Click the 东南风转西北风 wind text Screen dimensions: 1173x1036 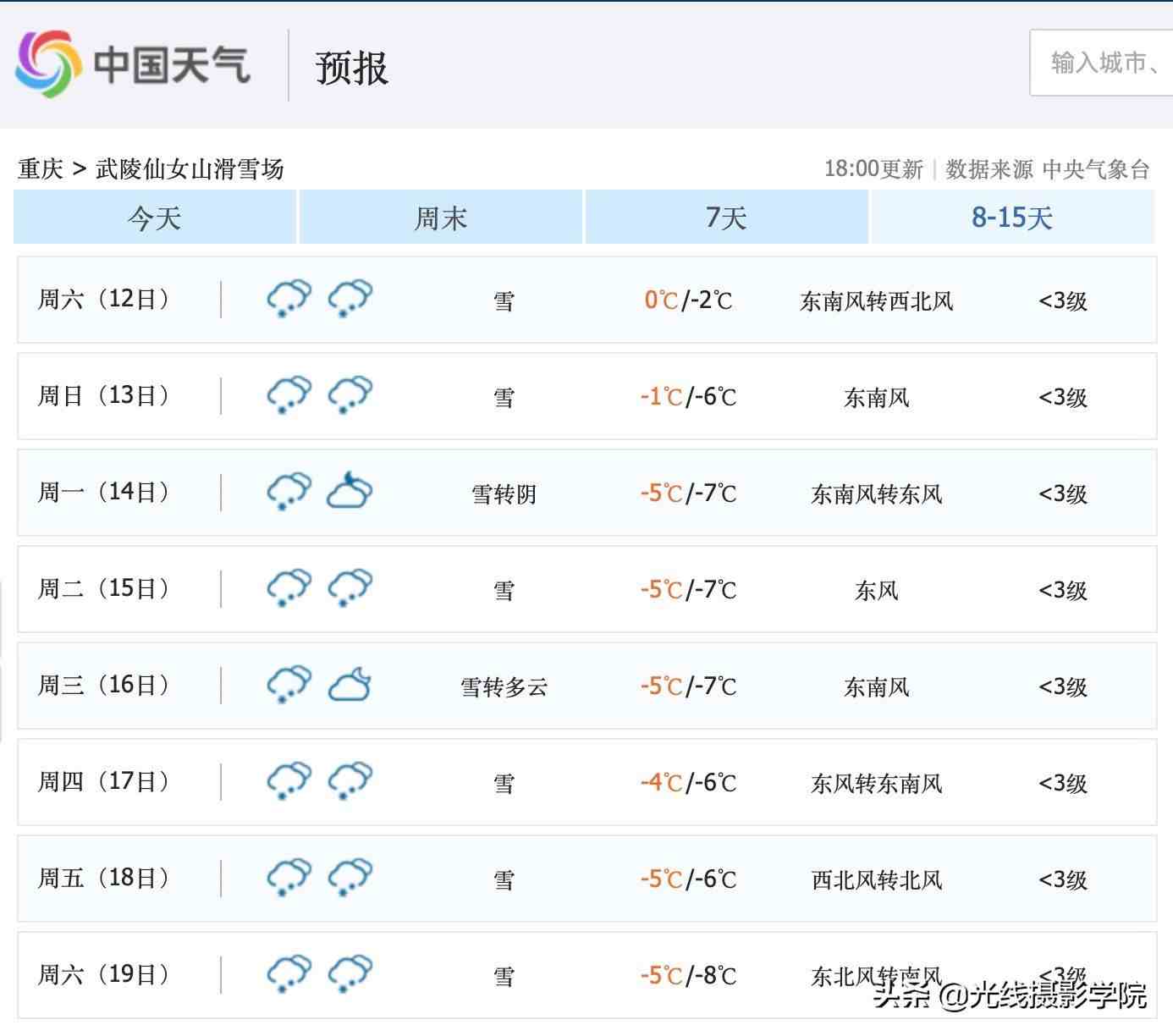877,301
